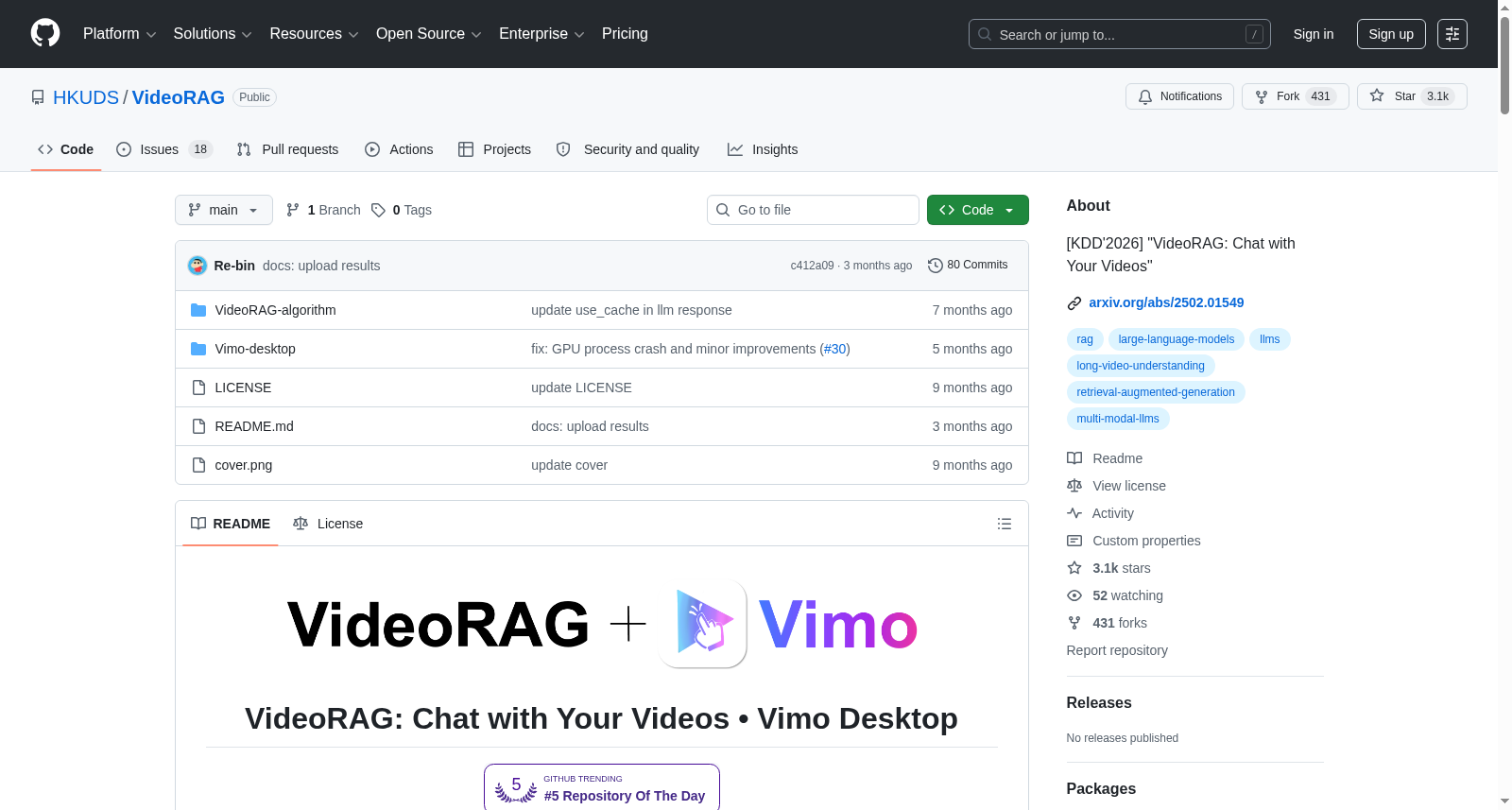
Task: Click the cover.png file icon
Action: [198, 465]
